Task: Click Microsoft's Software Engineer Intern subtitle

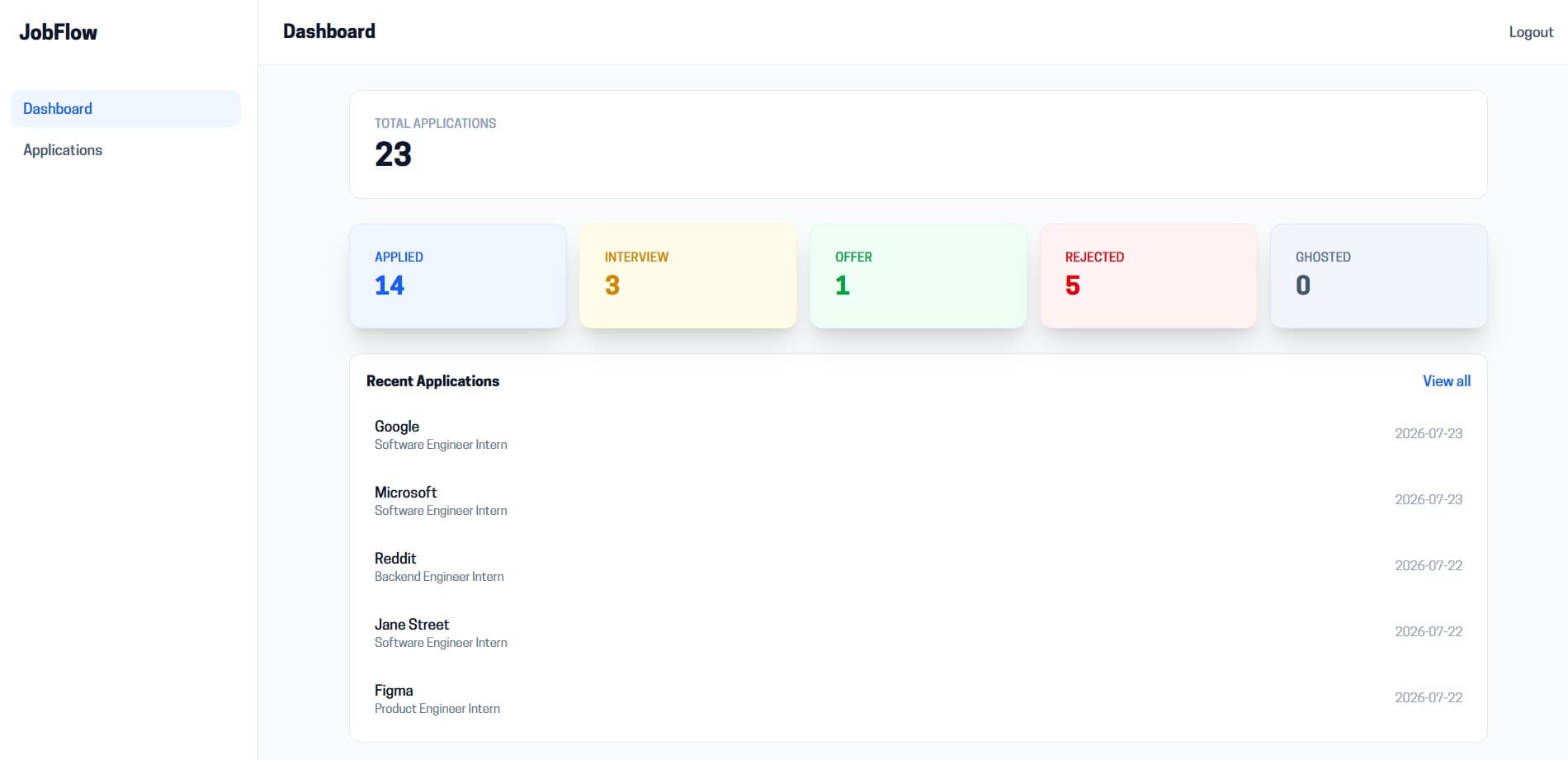Action: [441, 511]
